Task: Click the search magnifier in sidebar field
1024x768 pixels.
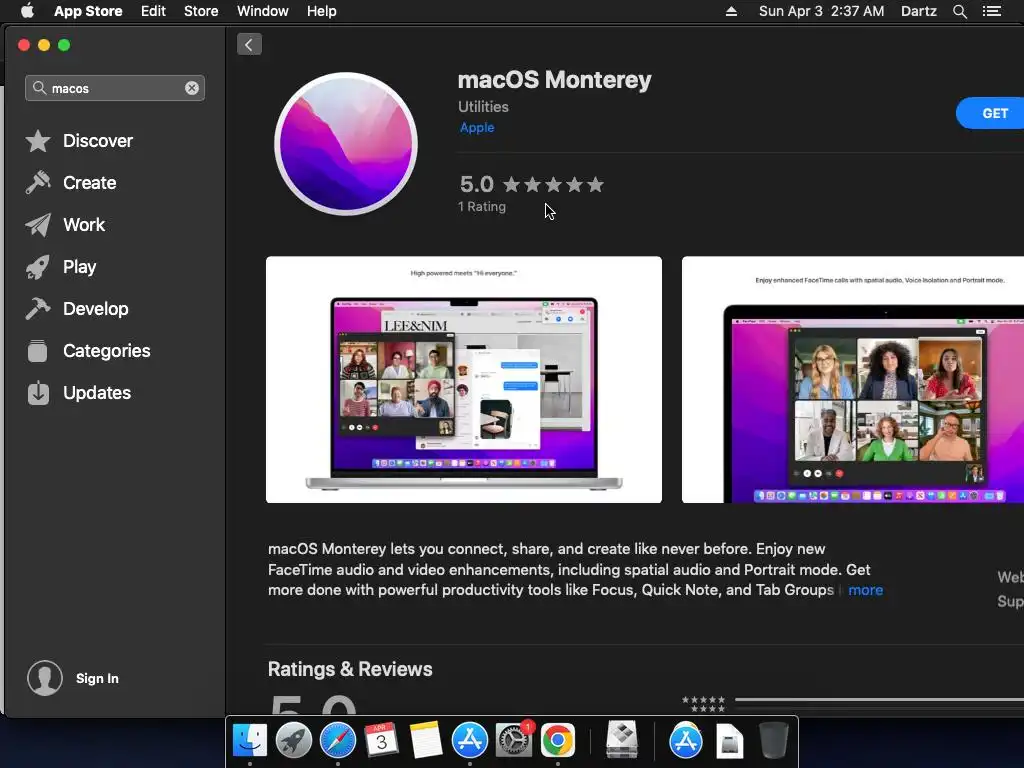Action: pyautogui.click(x=39, y=88)
